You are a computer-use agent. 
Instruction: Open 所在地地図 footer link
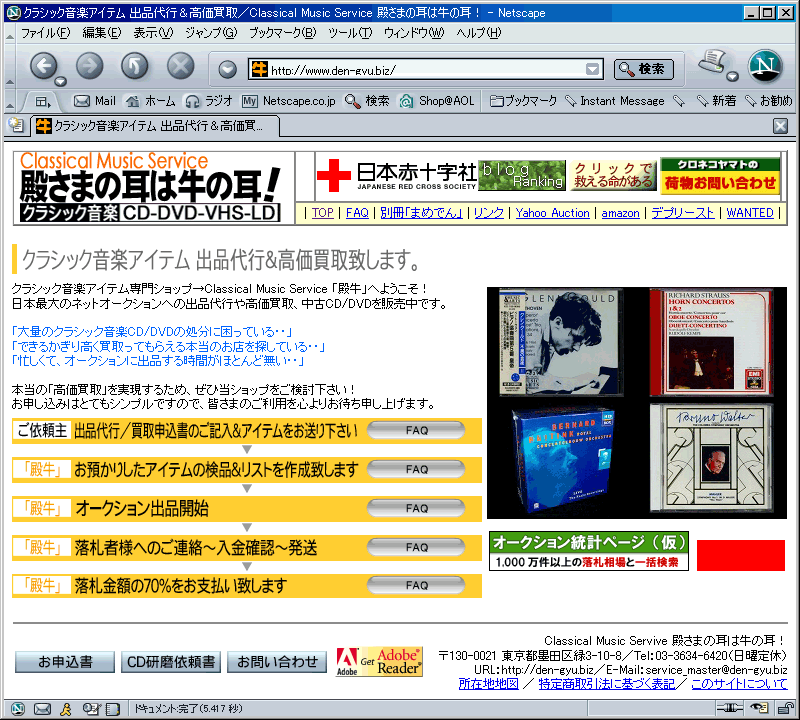click(488, 684)
